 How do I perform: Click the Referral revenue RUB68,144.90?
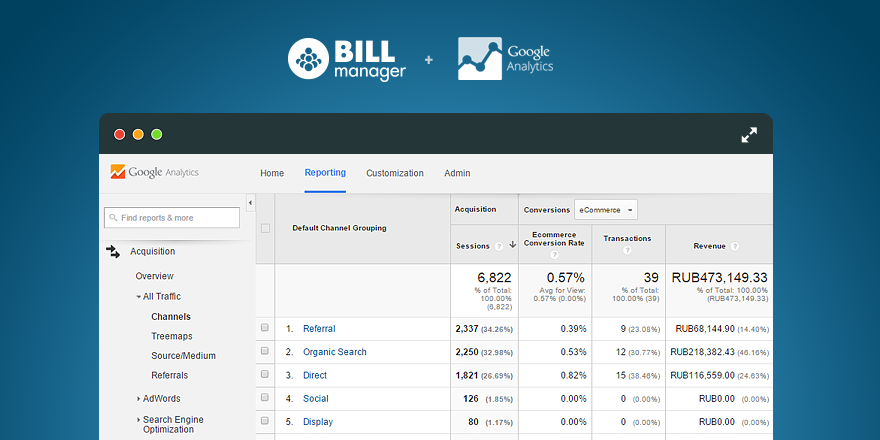tap(705, 329)
